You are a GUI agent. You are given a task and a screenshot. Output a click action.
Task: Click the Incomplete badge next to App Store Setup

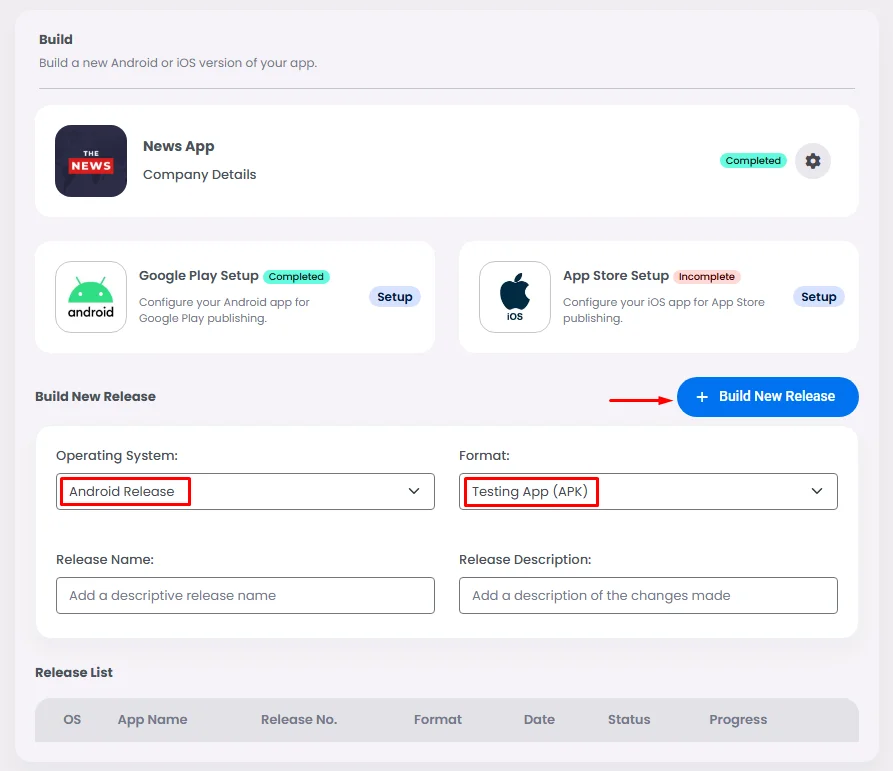click(707, 277)
